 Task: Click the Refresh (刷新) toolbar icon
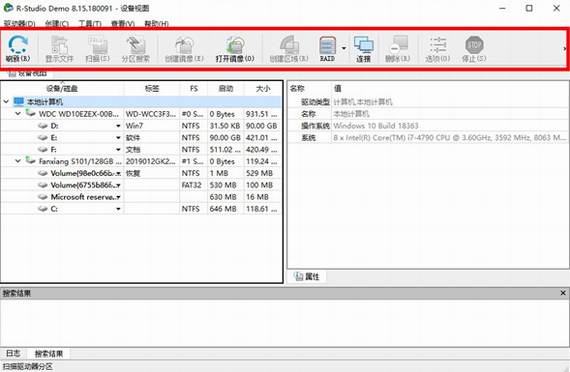pyautogui.click(x=18, y=48)
